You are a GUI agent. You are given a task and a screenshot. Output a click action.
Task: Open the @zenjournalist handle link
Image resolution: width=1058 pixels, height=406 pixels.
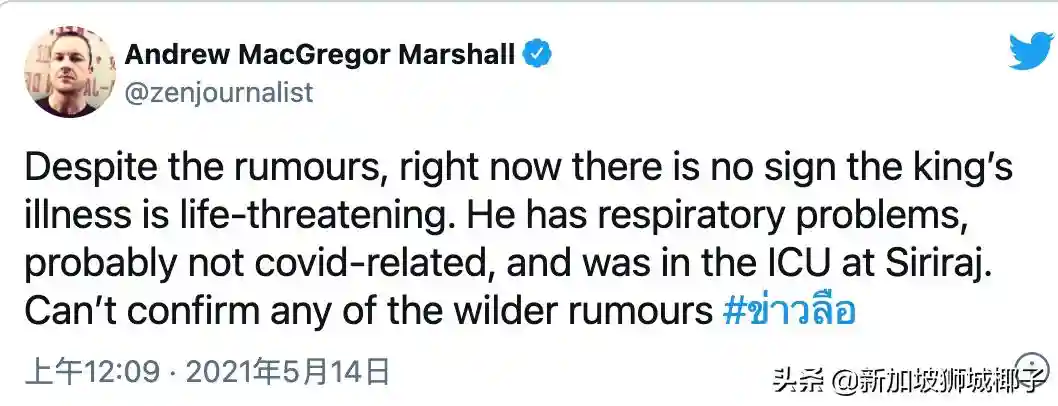218,93
